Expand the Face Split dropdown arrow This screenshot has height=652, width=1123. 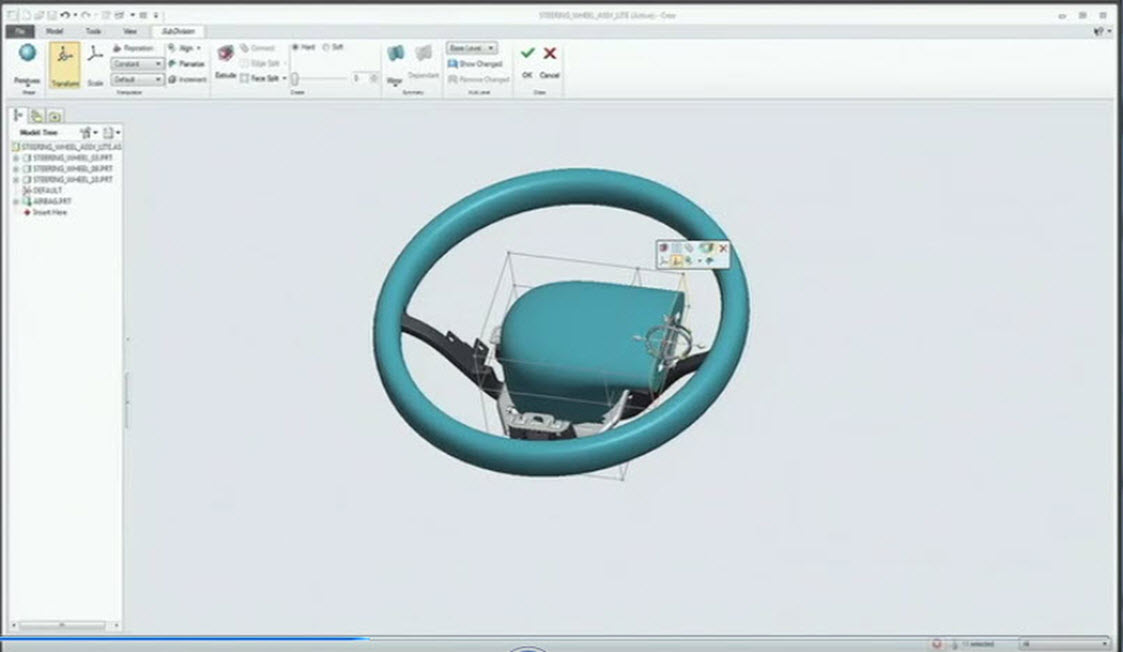284,78
